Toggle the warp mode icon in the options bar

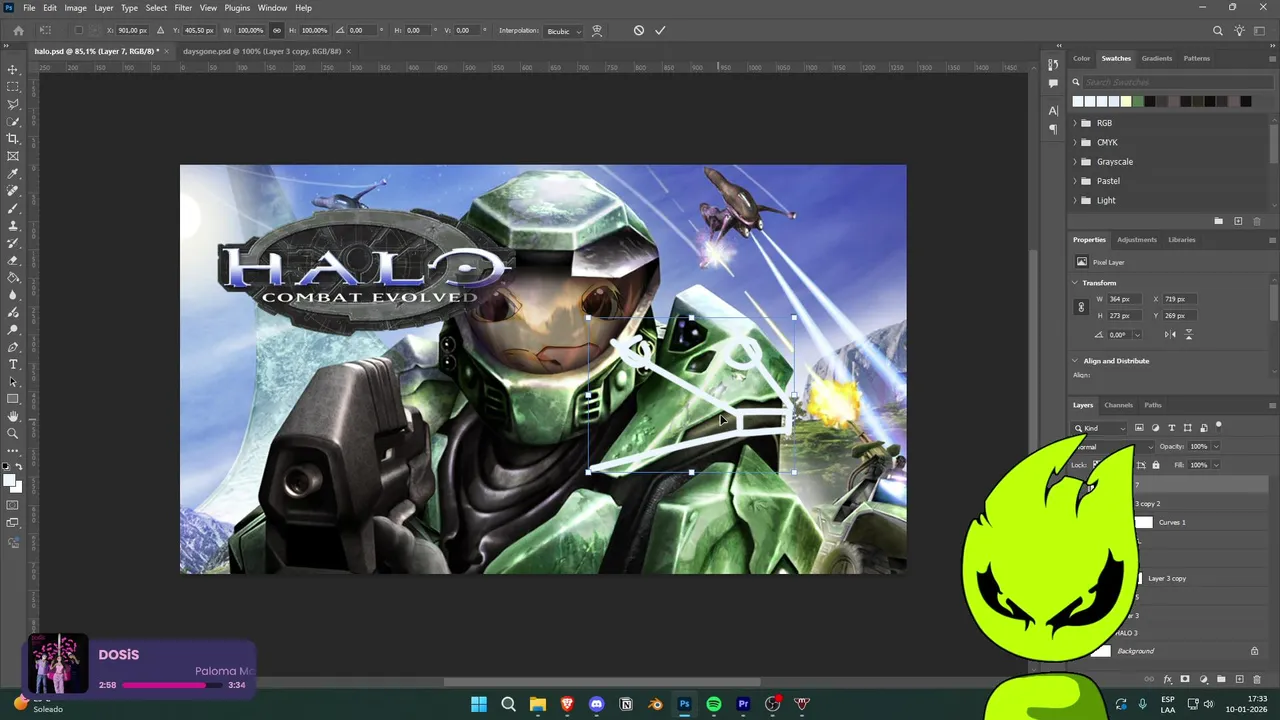point(597,30)
